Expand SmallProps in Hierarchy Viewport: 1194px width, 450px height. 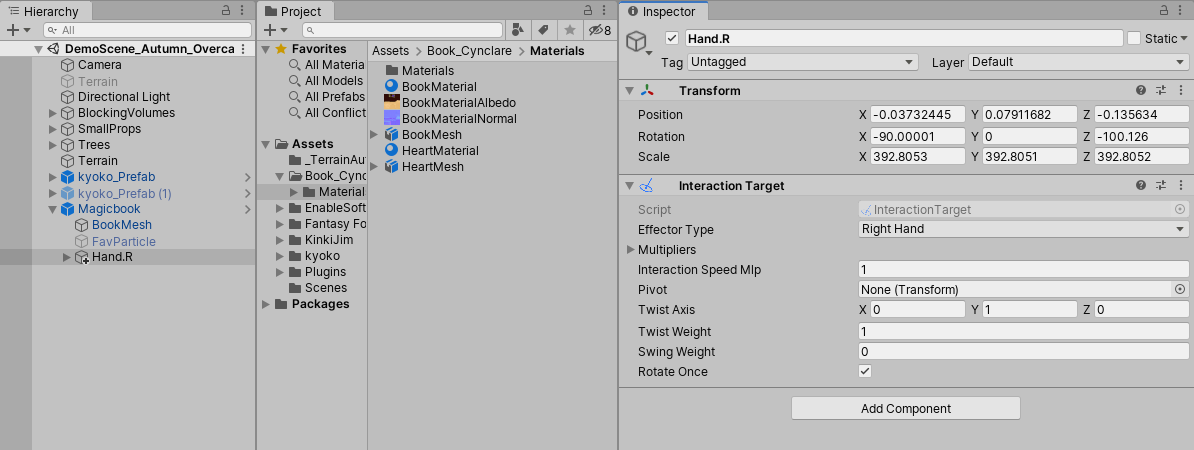(x=53, y=129)
